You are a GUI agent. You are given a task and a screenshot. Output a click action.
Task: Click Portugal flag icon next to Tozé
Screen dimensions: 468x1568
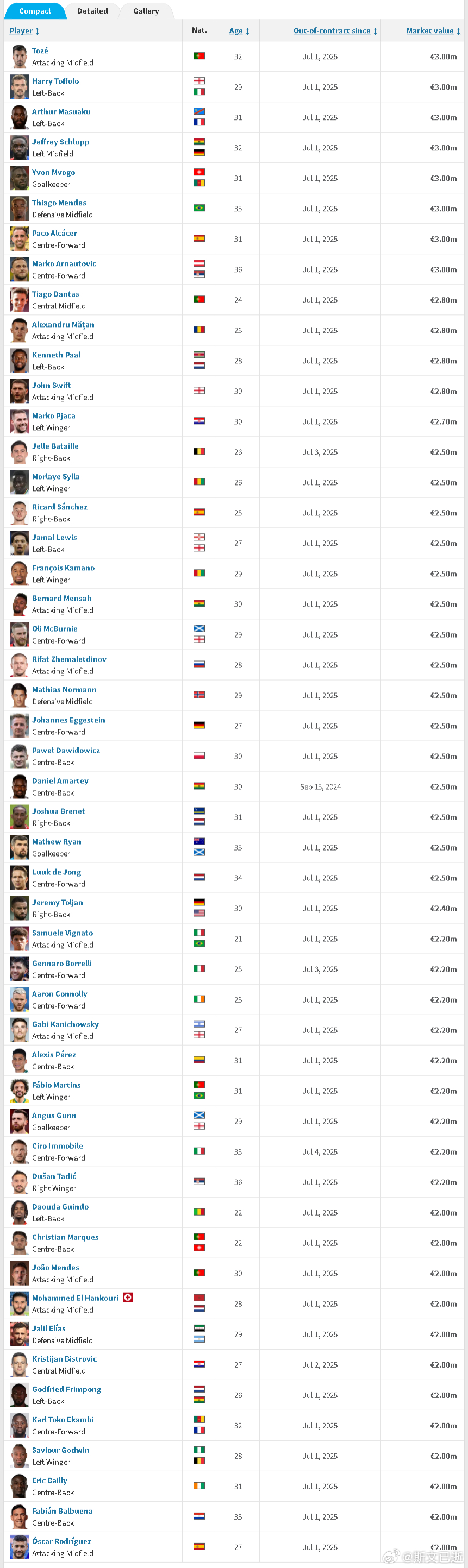click(198, 56)
